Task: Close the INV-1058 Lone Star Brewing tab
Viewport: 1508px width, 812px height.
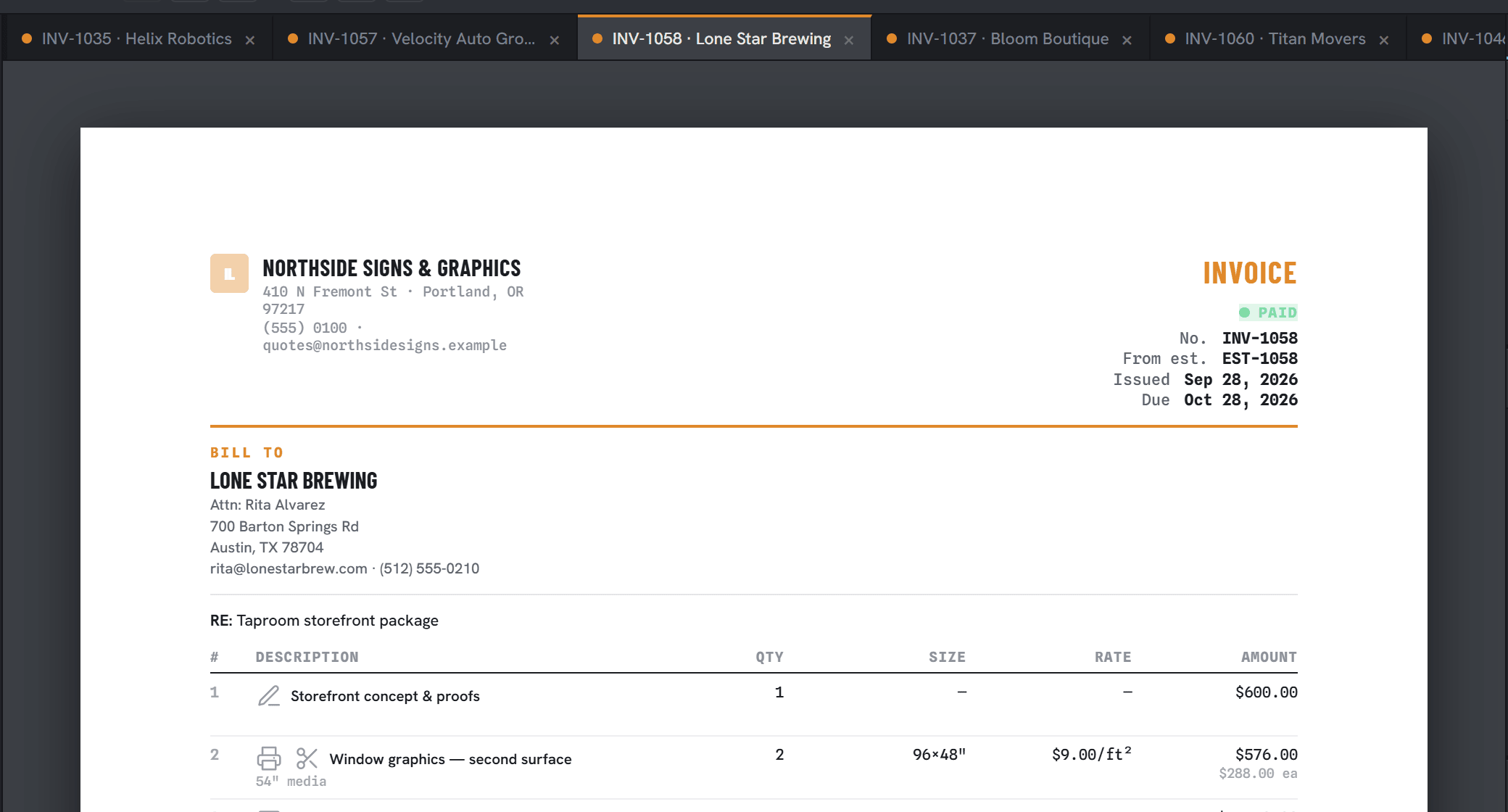Action: (x=849, y=40)
